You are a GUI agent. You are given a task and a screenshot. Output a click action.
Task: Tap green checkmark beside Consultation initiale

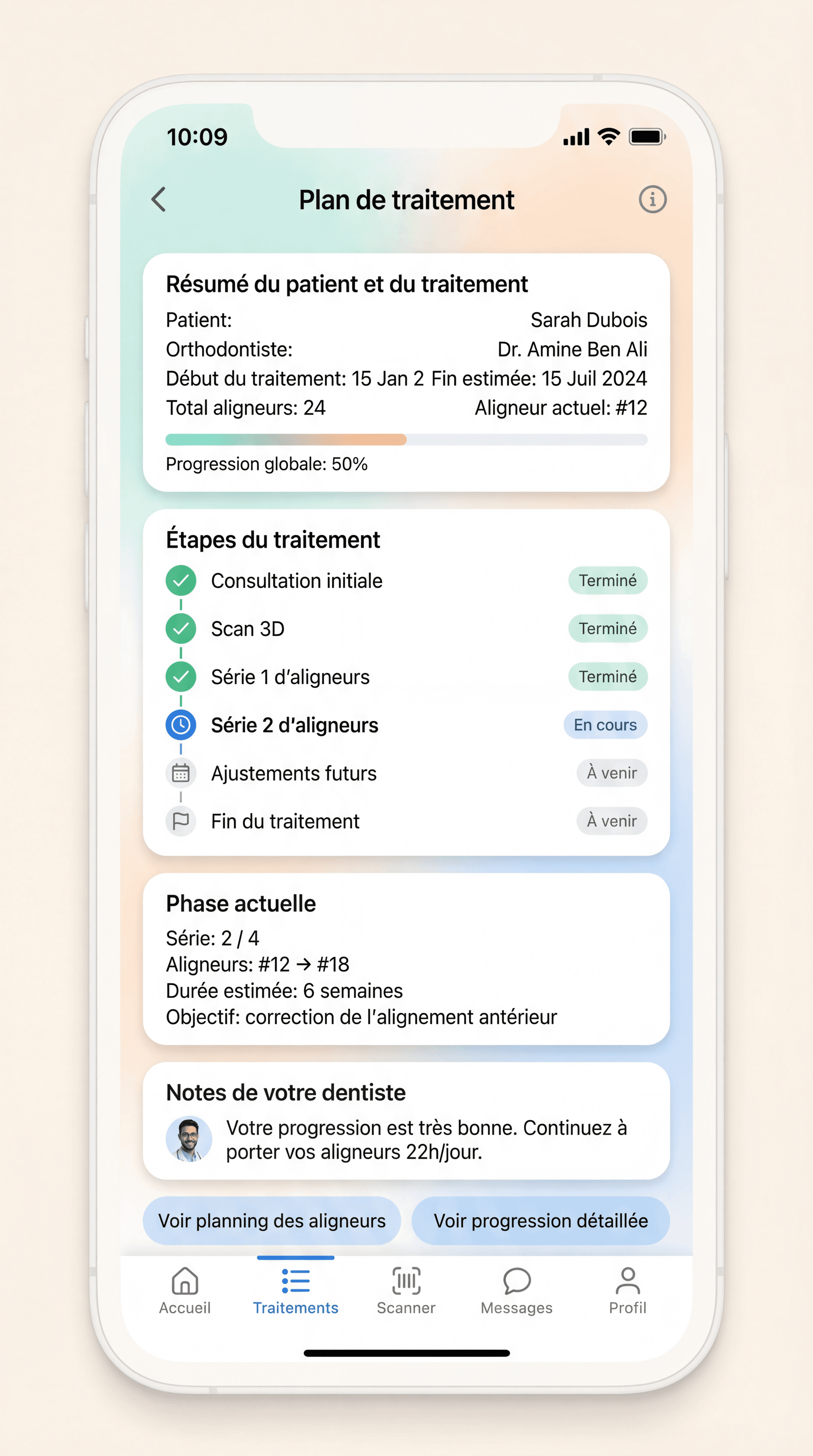181,580
